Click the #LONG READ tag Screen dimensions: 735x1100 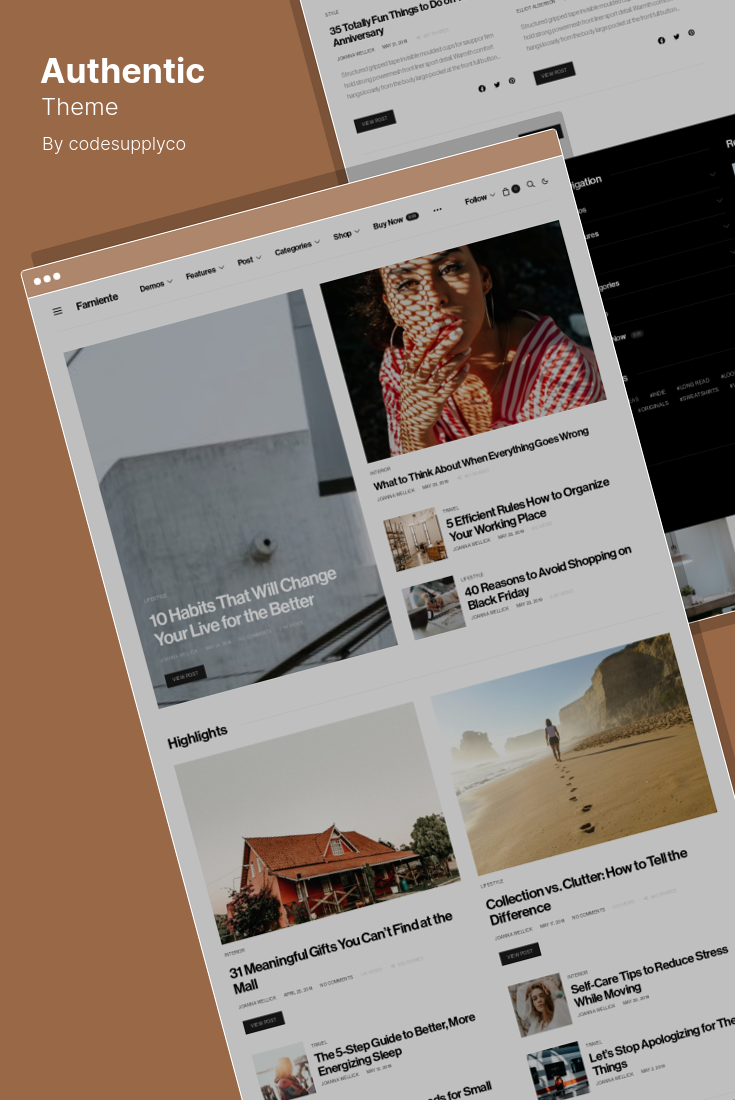click(693, 384)
